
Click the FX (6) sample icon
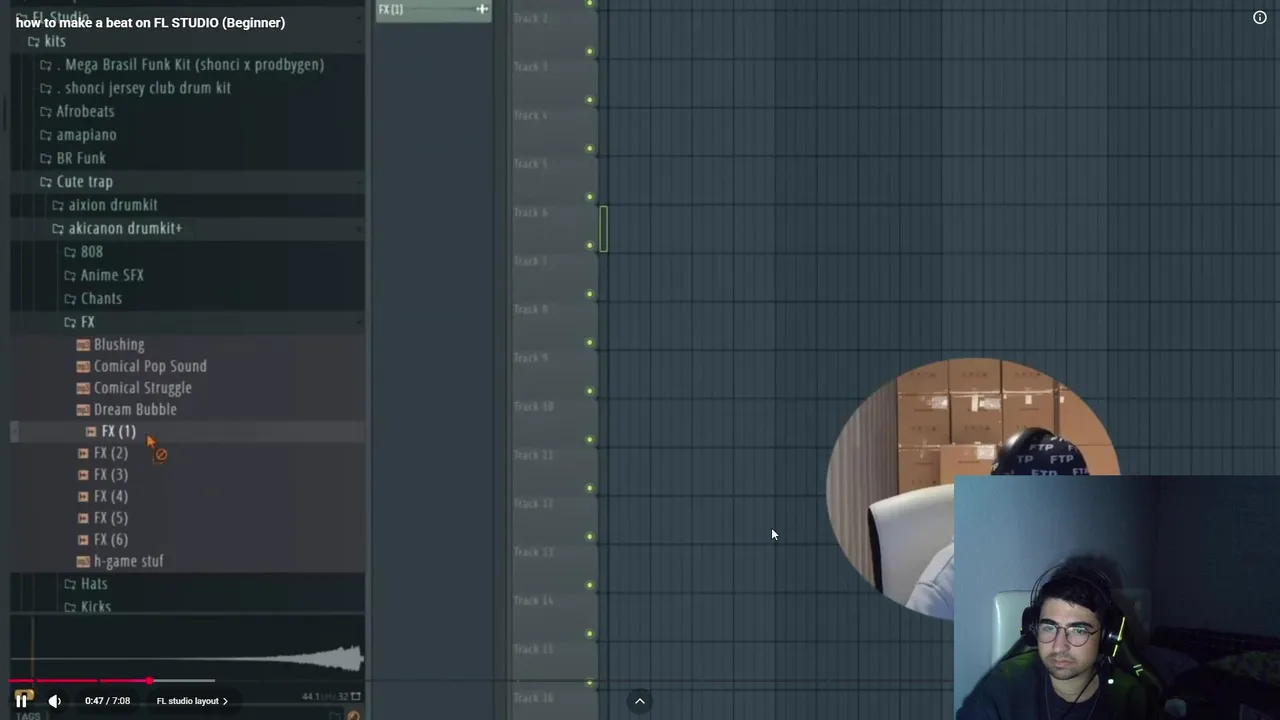coord(83,540)
